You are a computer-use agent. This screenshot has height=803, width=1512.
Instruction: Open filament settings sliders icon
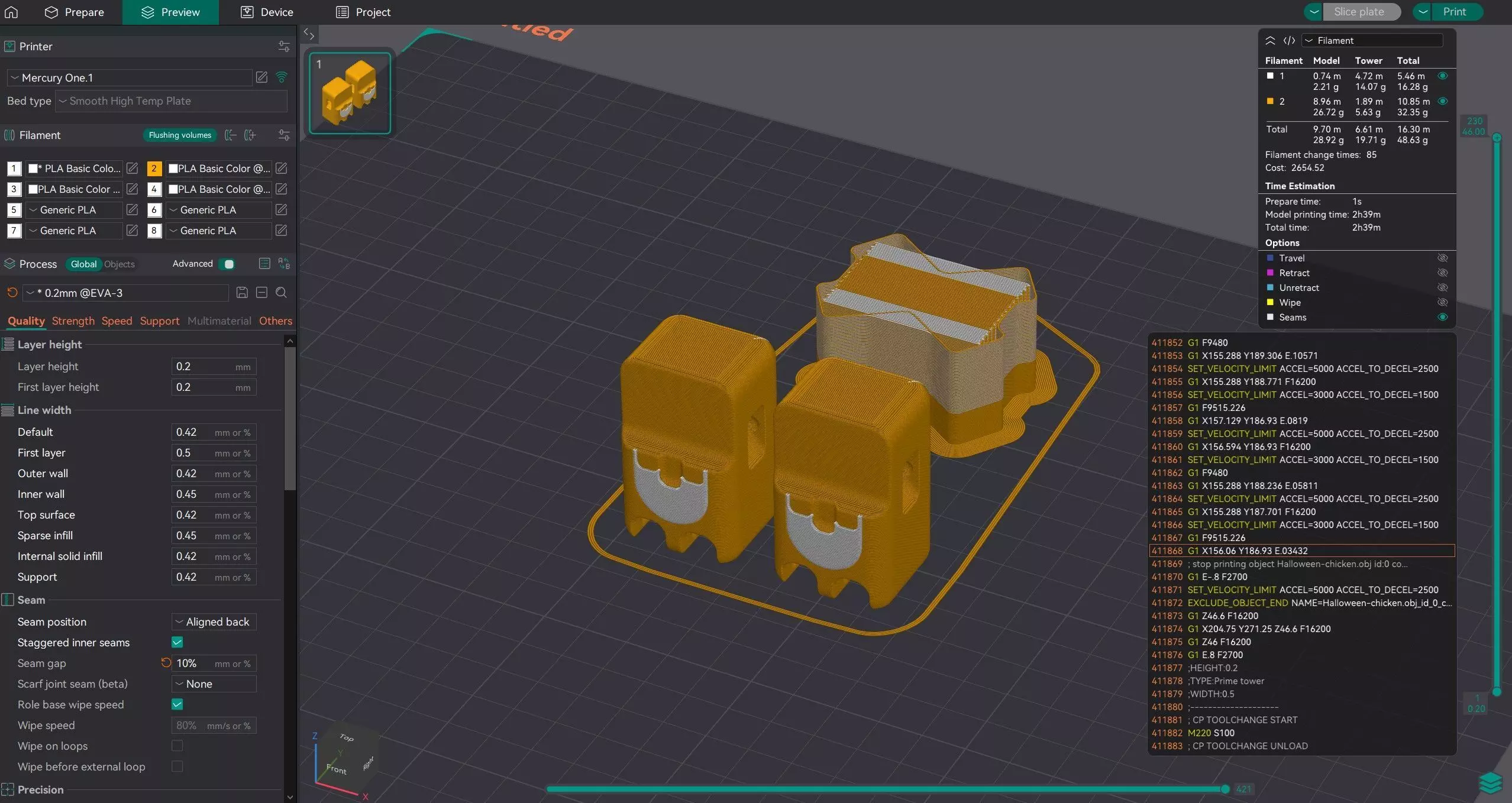(284, 135)
